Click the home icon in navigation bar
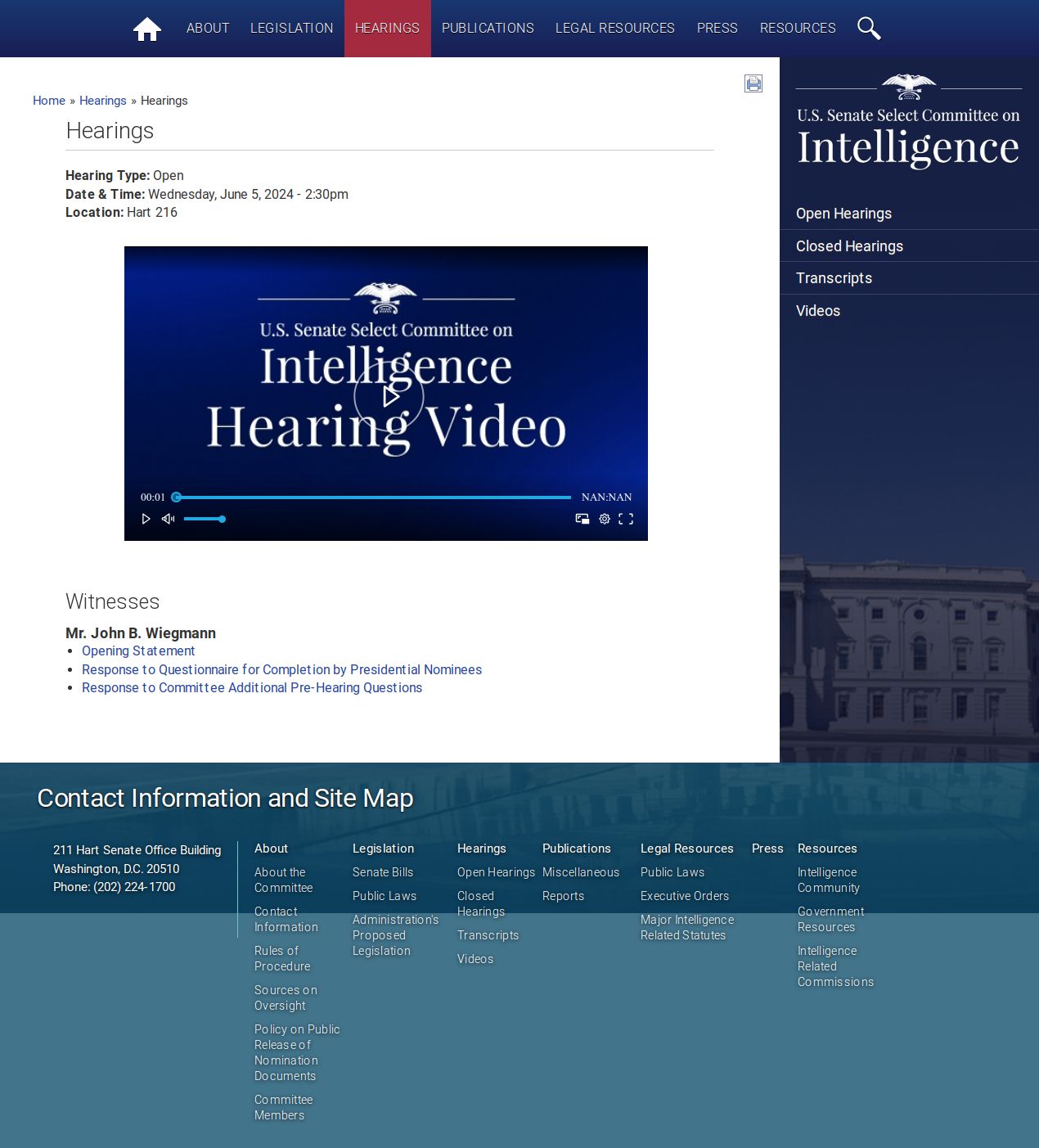 click(x=147, y=29)
